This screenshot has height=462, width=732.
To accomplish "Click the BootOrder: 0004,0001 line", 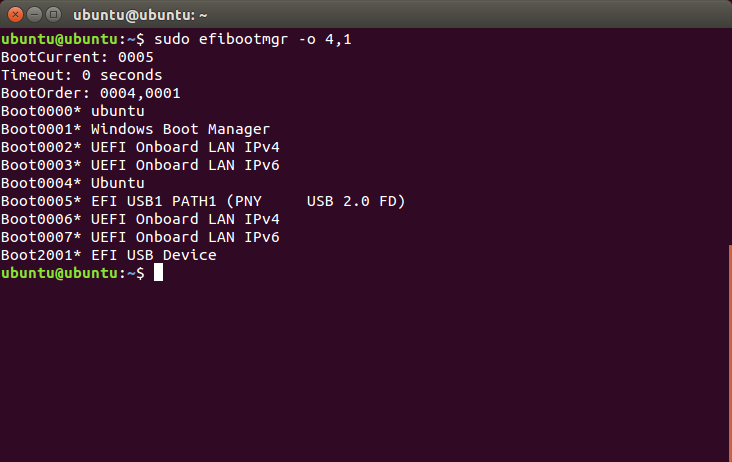I will point(91,93).
